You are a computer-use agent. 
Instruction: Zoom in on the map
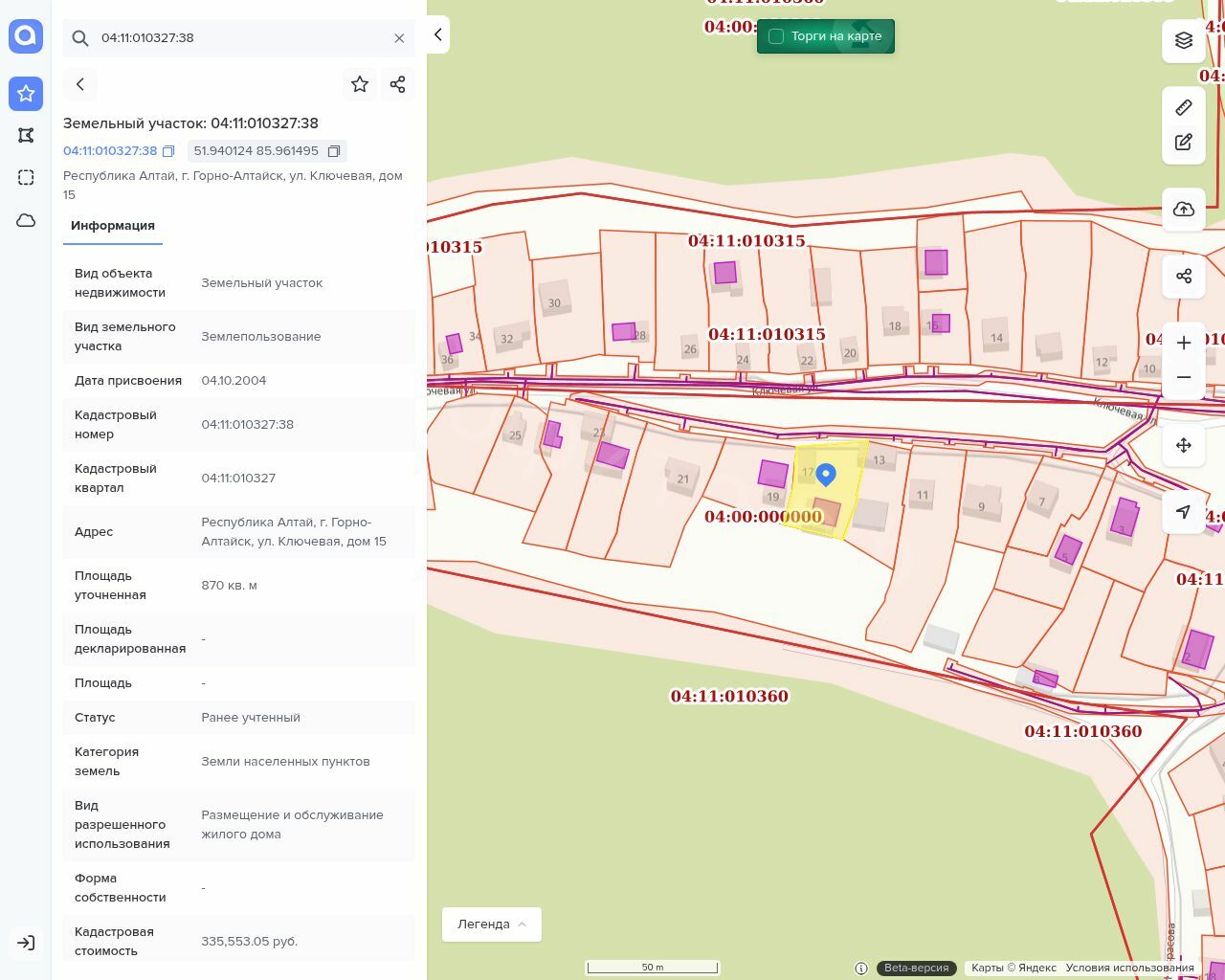[x=1184, y=344]
